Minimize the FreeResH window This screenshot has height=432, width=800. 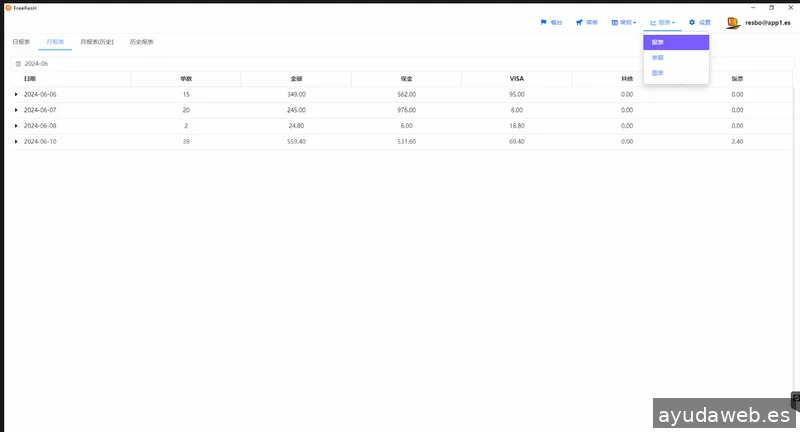click(753, 8)
